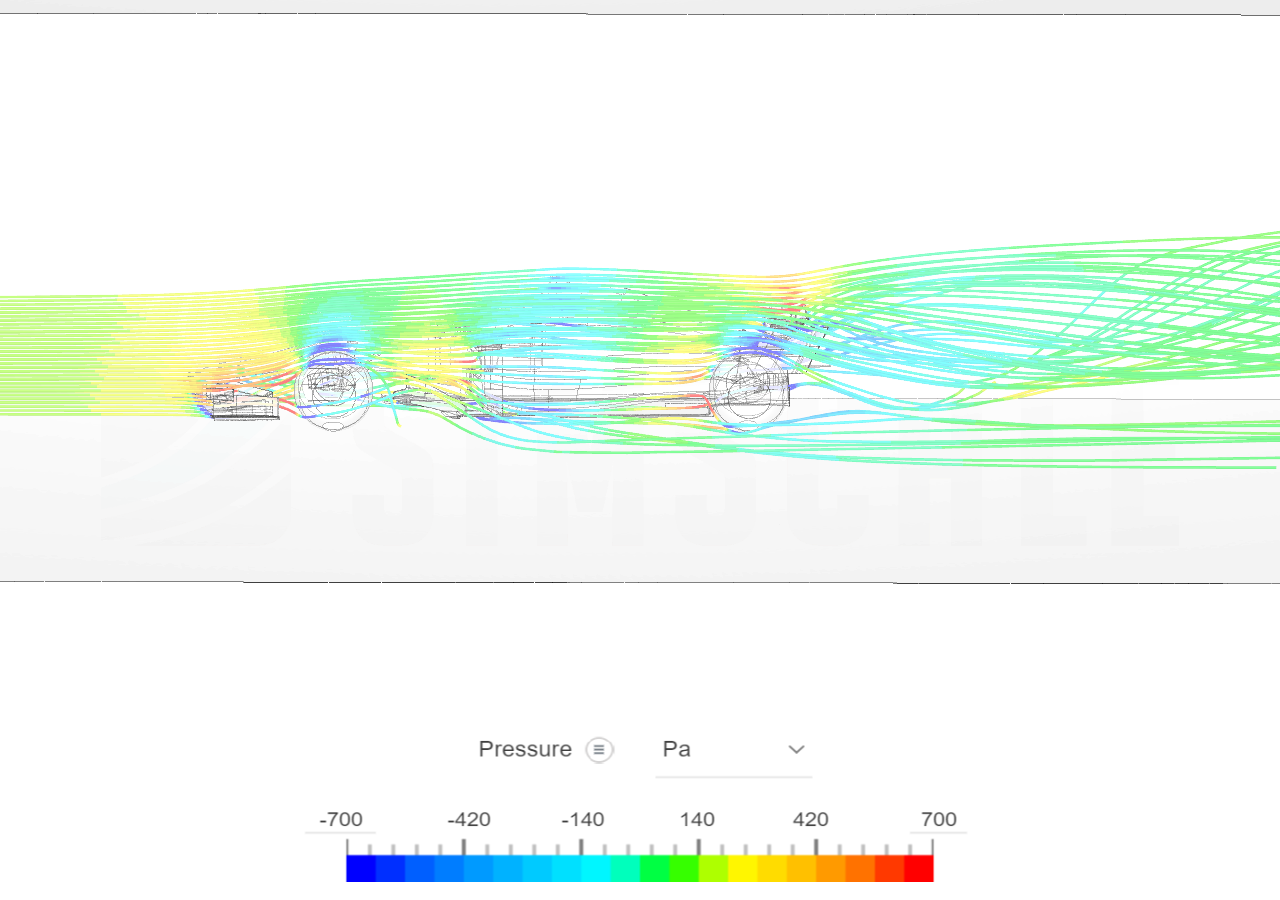Click the dark blue end of color bar
Screen dimensions: 1280x900
pyautogui.click(x=361, y=868)
